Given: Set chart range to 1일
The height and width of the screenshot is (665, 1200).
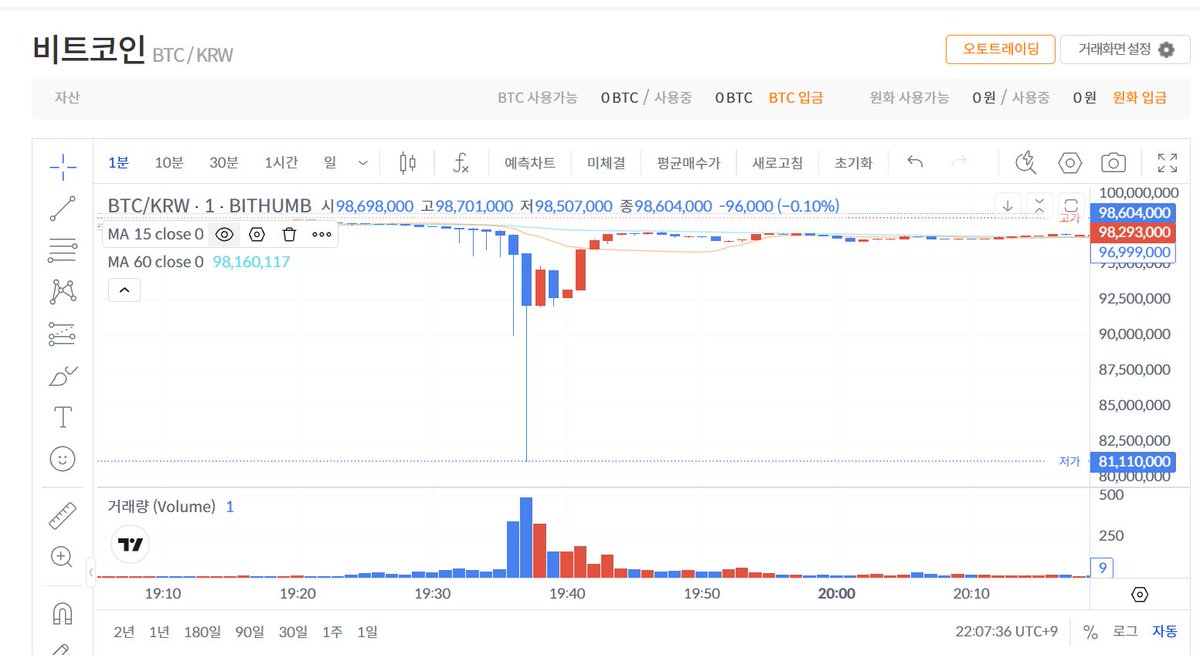Looking at the screenshot, I should [x=368, y=632].
